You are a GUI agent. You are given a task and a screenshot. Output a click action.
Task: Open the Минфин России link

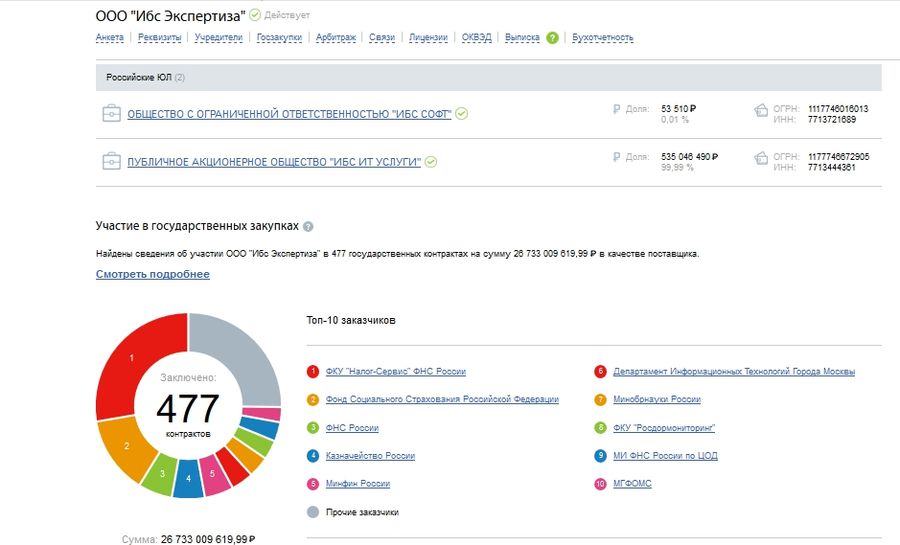pyautogui.click(x=358, y=484)
